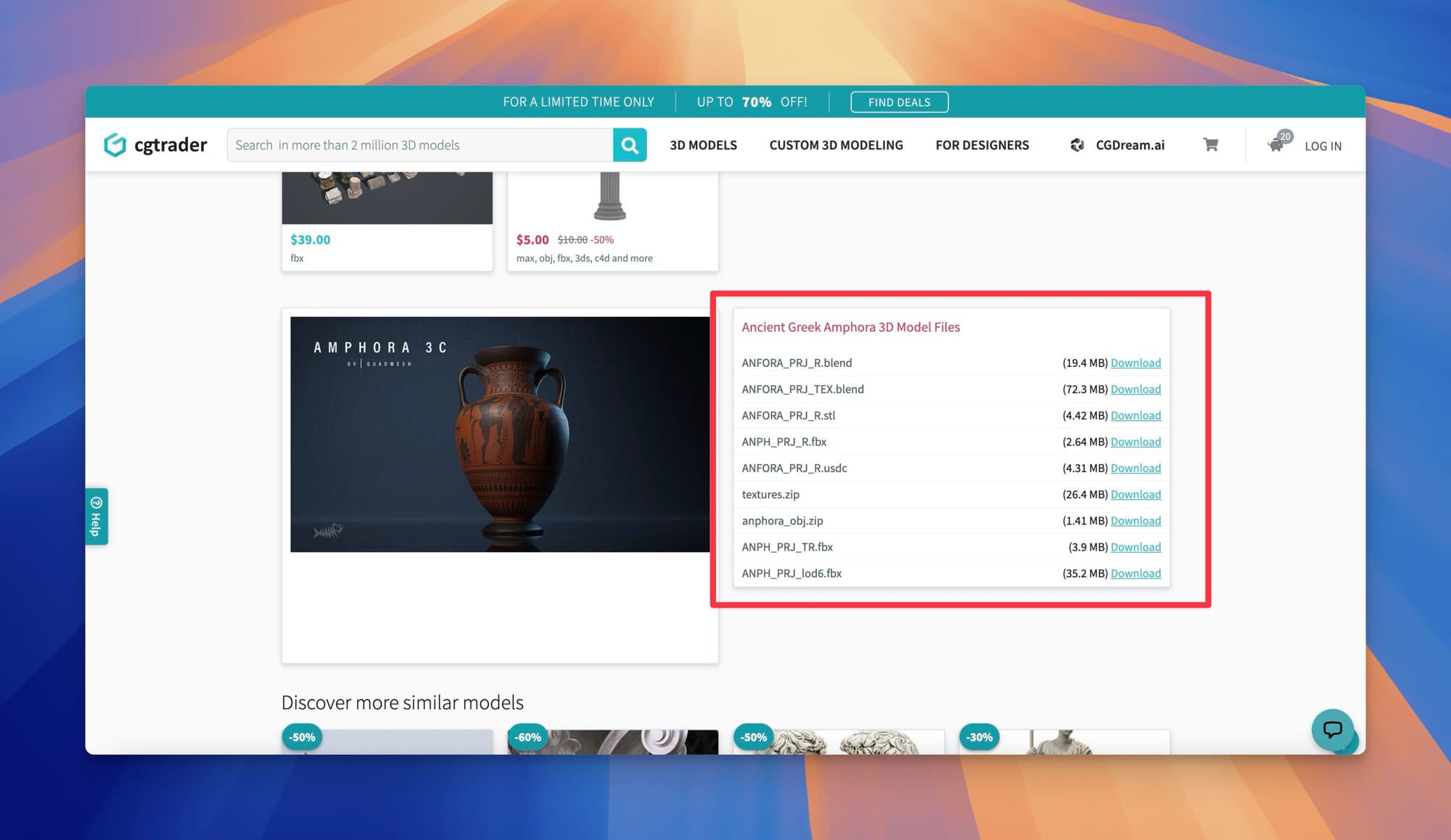Open the shopping cart icon
The height and width of the screenshot is (840, 1451).
(x=1210, y=145)
